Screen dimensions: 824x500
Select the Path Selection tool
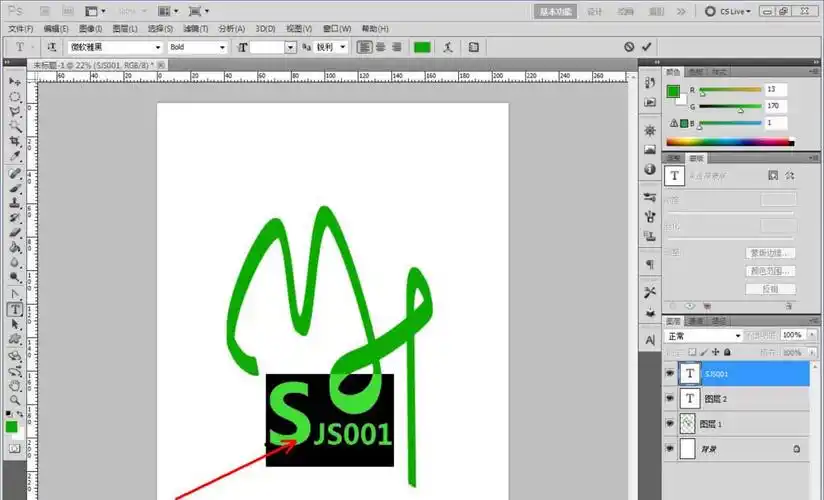tap(15, 324)
